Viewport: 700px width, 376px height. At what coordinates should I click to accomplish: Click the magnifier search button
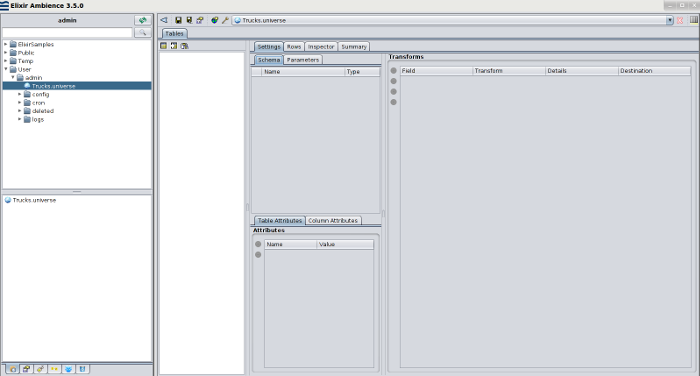pyautogui.click(x=142, y=33)
